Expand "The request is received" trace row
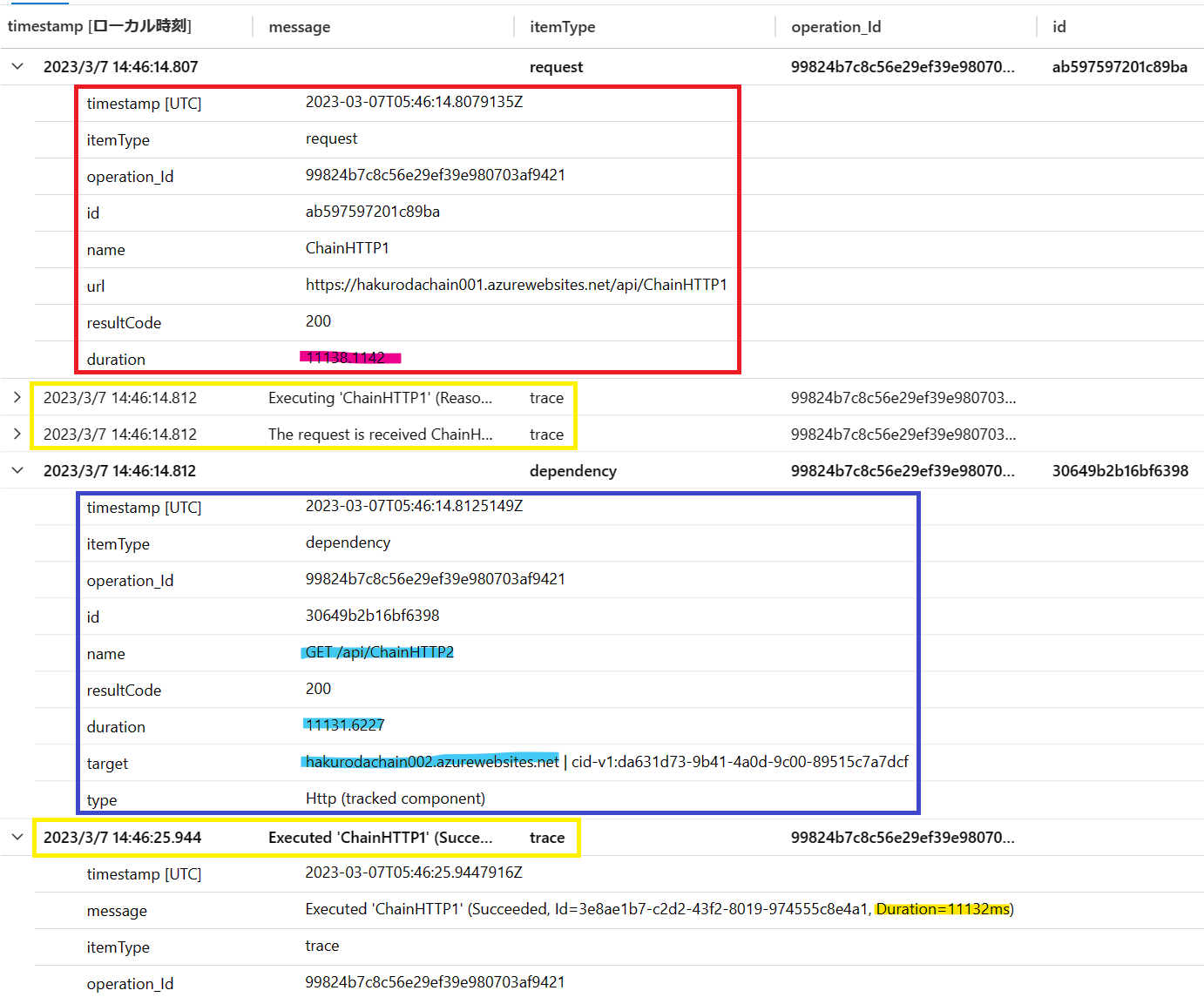1204x1004 pixels. 17,435
